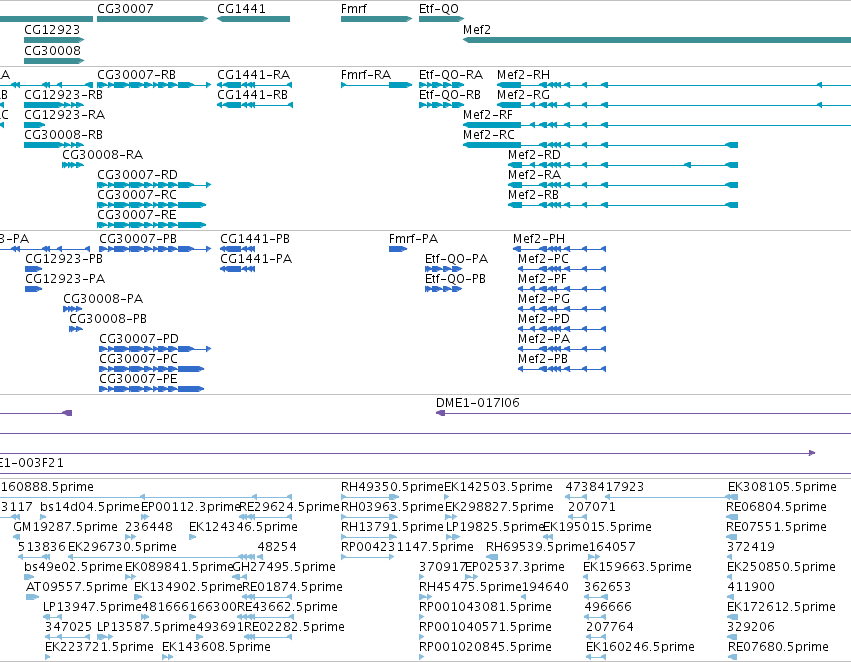
Task: Select EST RP001043081.5prime
Action: [485, 607]
